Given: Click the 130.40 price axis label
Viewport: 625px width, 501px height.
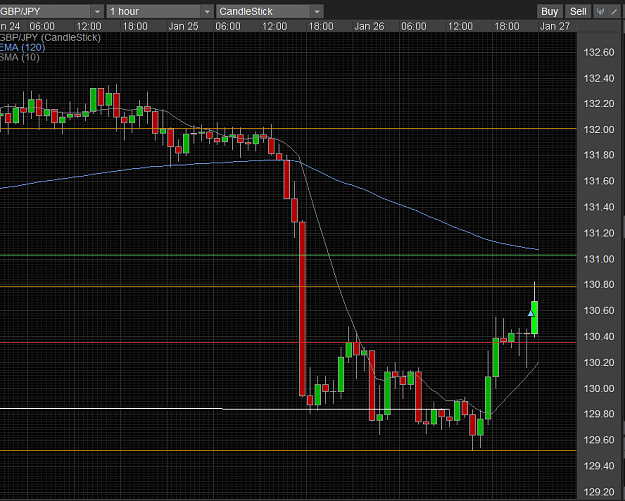Looking at the screenshot, I should coord(599,337).
